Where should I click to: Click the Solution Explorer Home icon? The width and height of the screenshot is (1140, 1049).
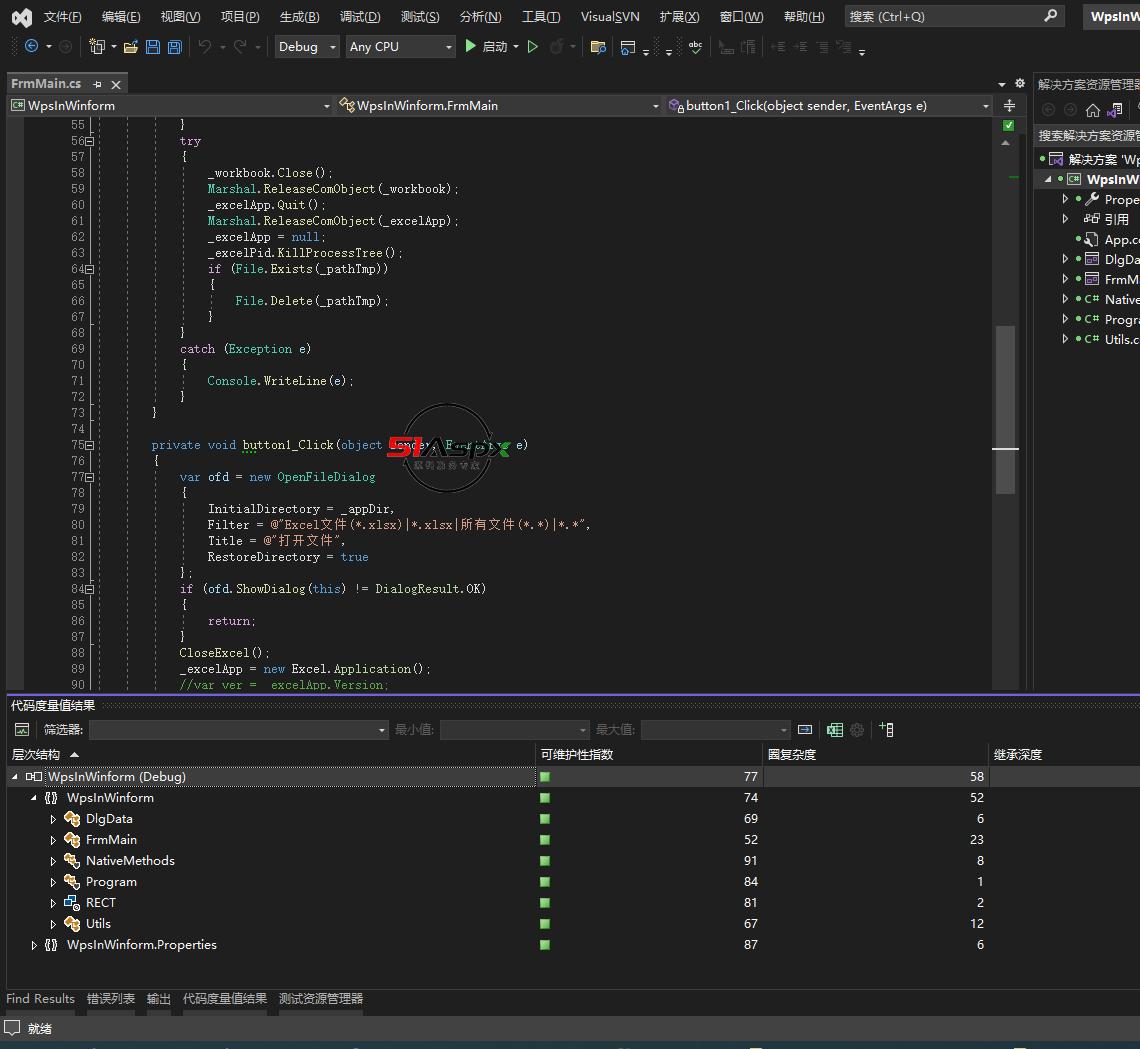click(1093, 110)
